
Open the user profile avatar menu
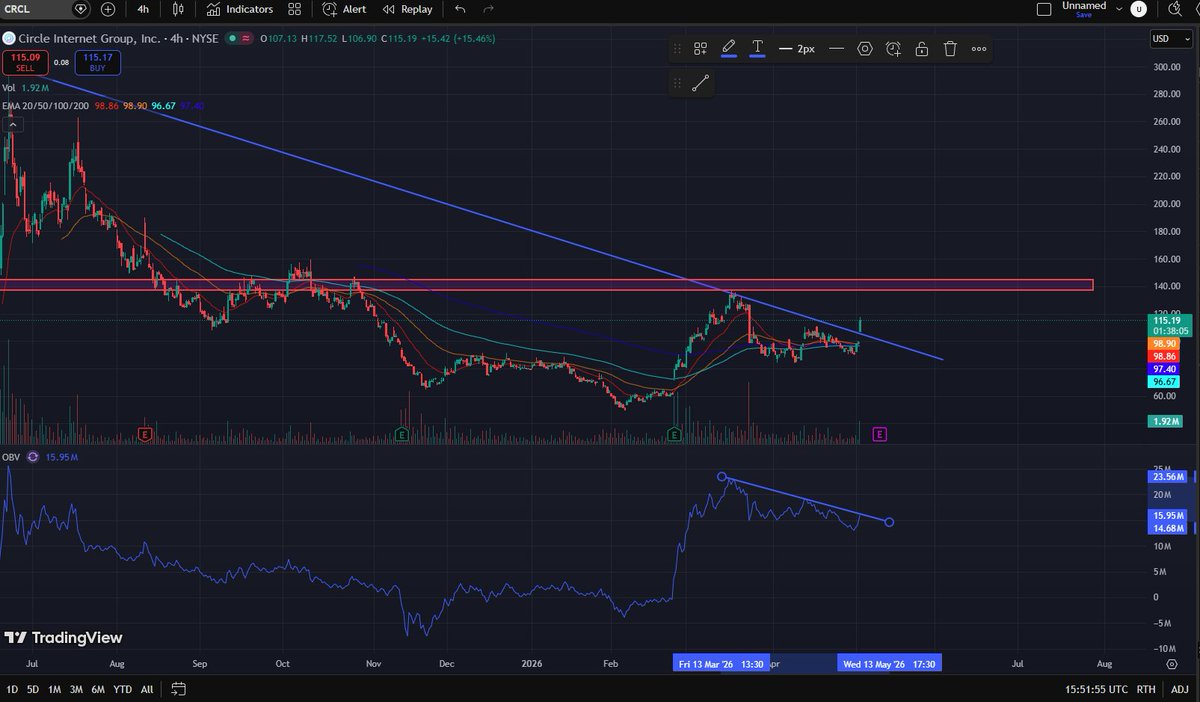pos(1138,9)
